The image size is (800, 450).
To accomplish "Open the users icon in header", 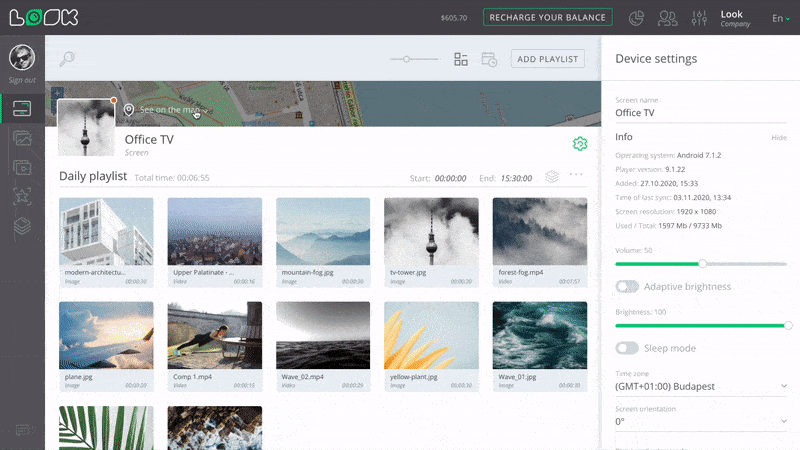I will coord(667,18).
